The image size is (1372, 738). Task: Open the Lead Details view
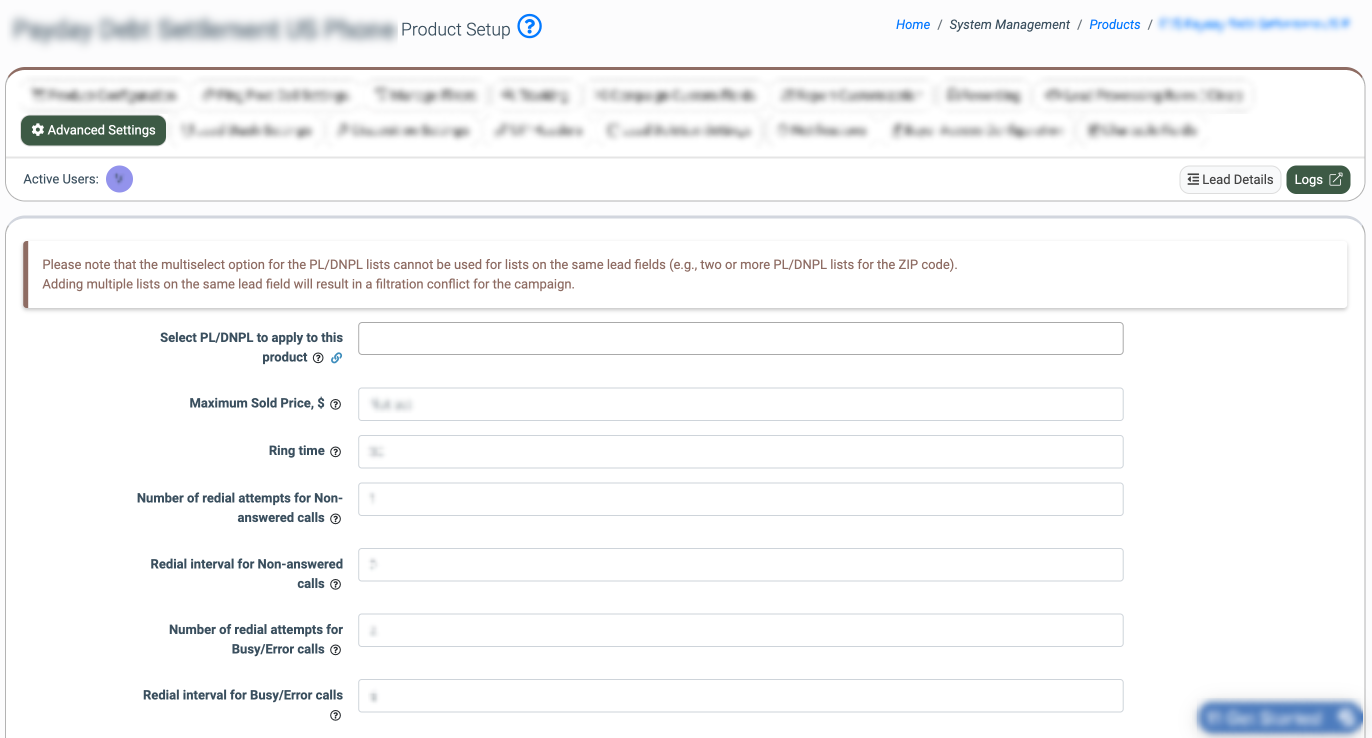tap(1229, 180)
